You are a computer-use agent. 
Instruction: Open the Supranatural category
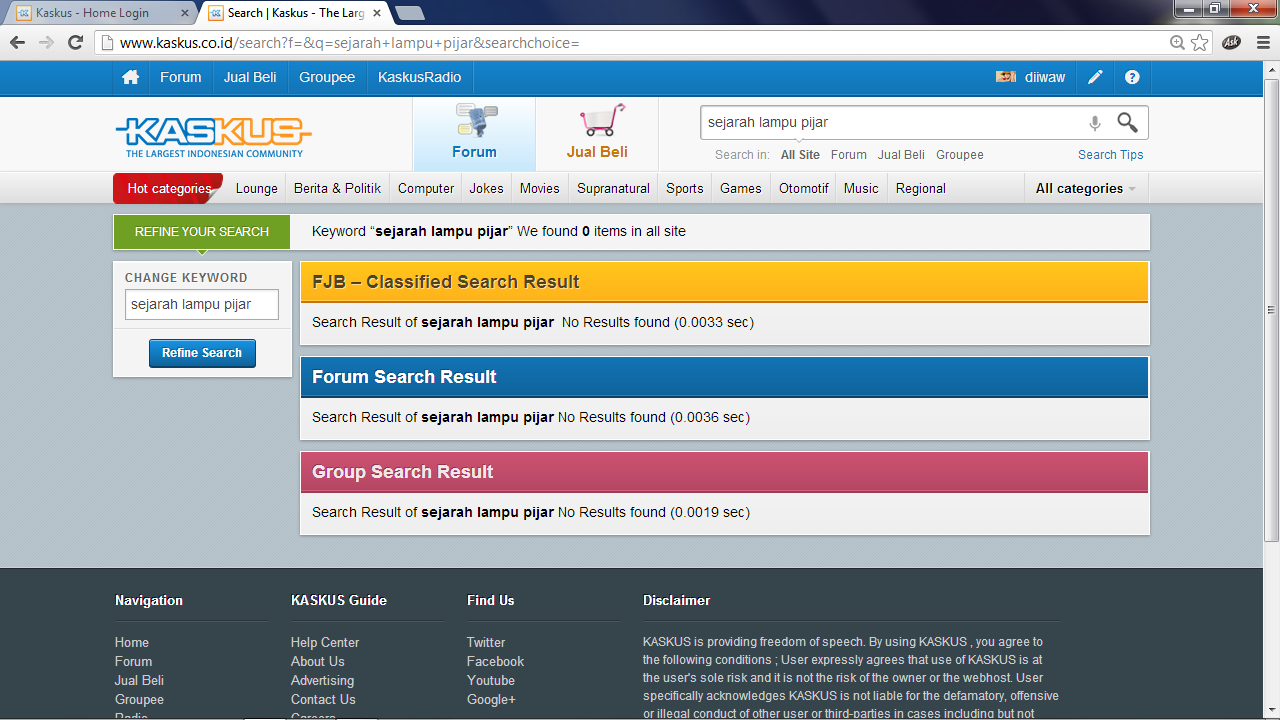614,188
